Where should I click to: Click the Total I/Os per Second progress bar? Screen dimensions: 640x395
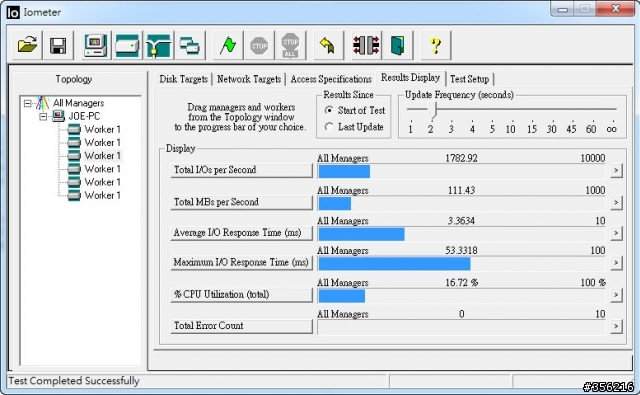462,172
